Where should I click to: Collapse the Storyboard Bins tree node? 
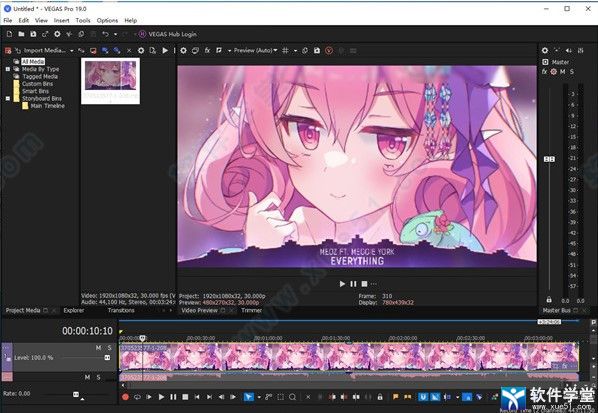(x=8, y=98)
